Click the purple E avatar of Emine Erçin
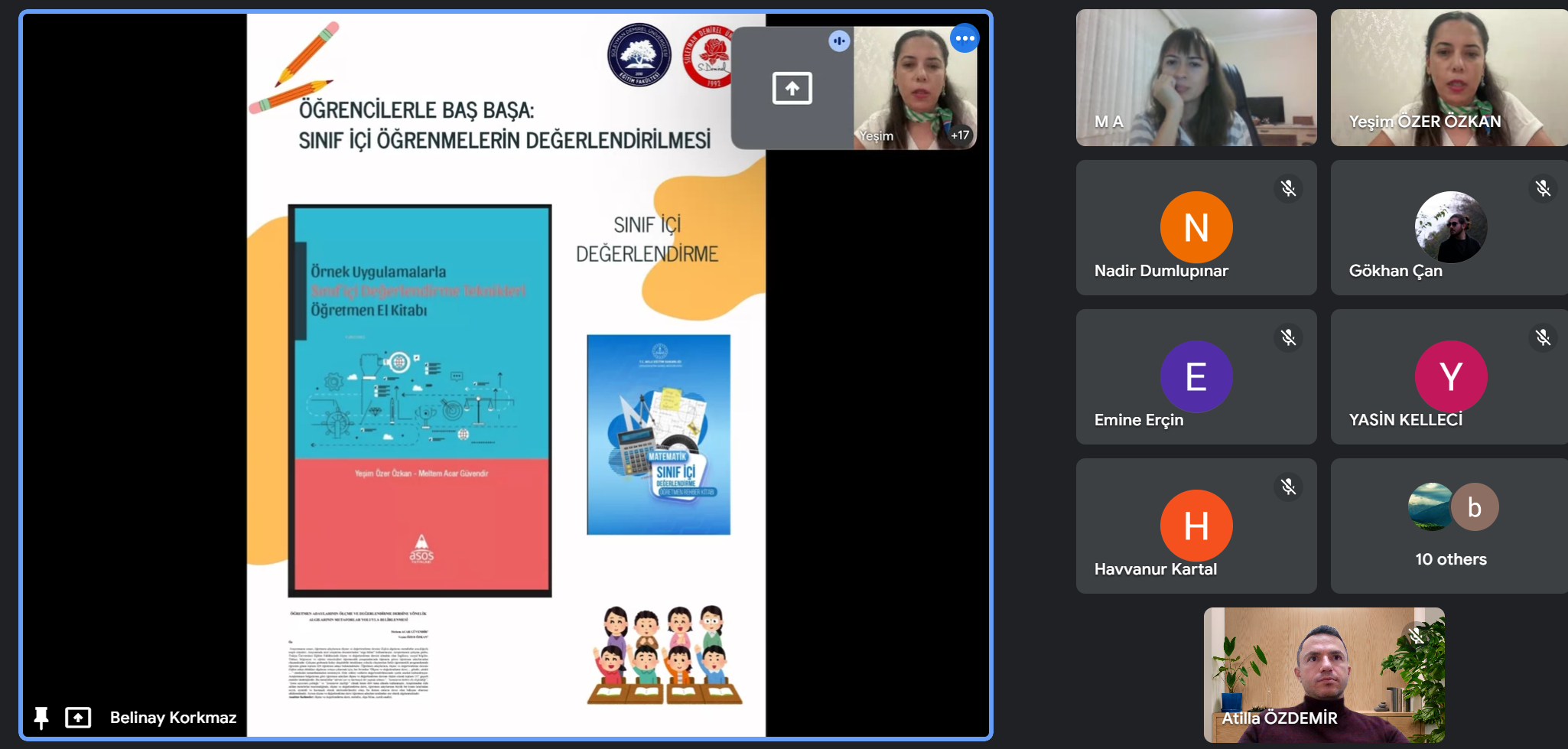Screen dimensions: 1568x749 click(1196, 376)
